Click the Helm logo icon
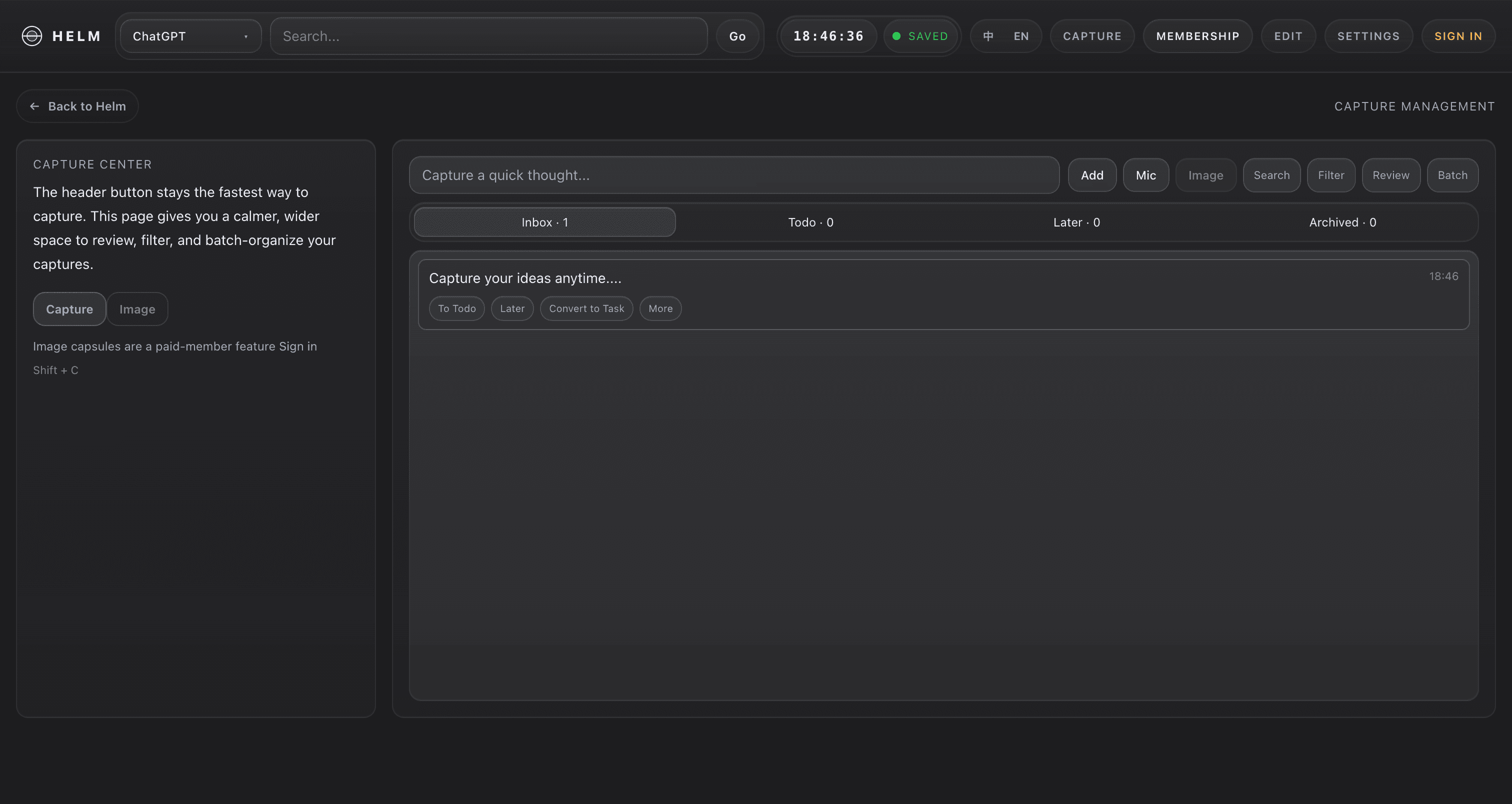 (31, 36)
